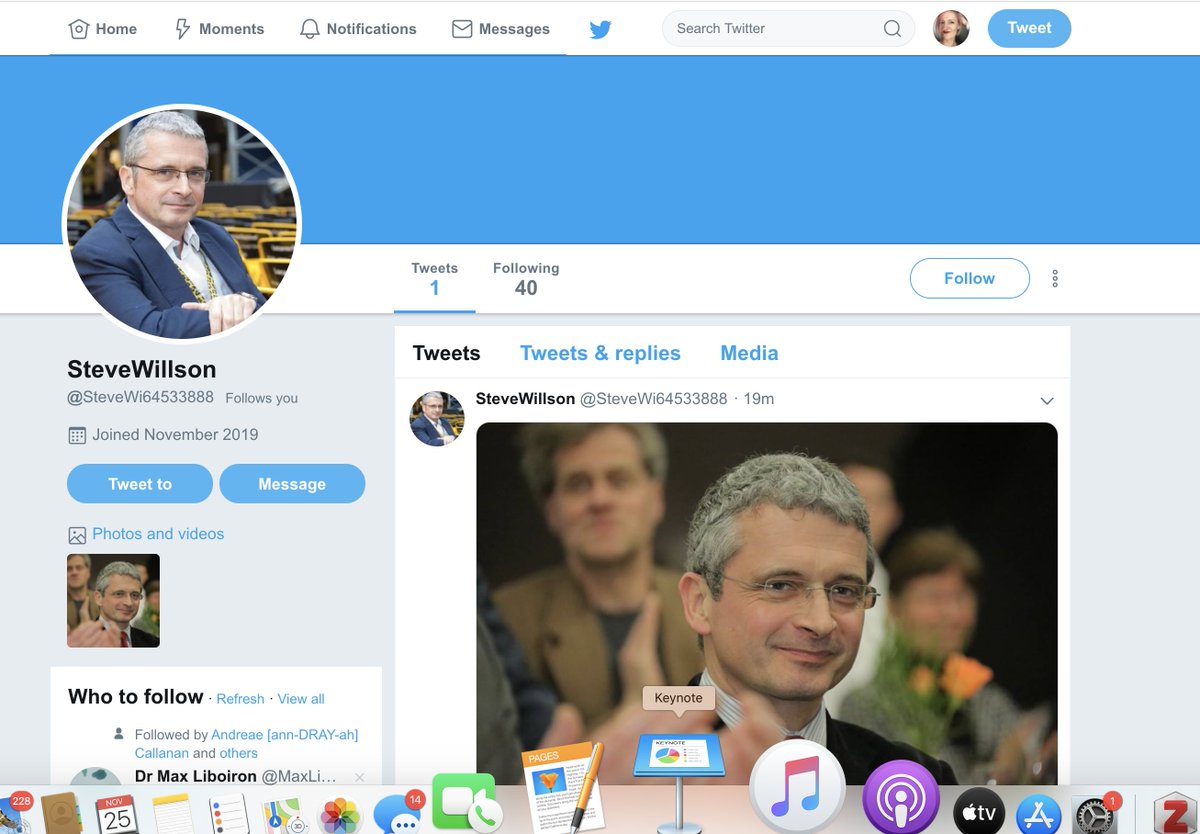View the Tweets count stat

tap(434, 279)
